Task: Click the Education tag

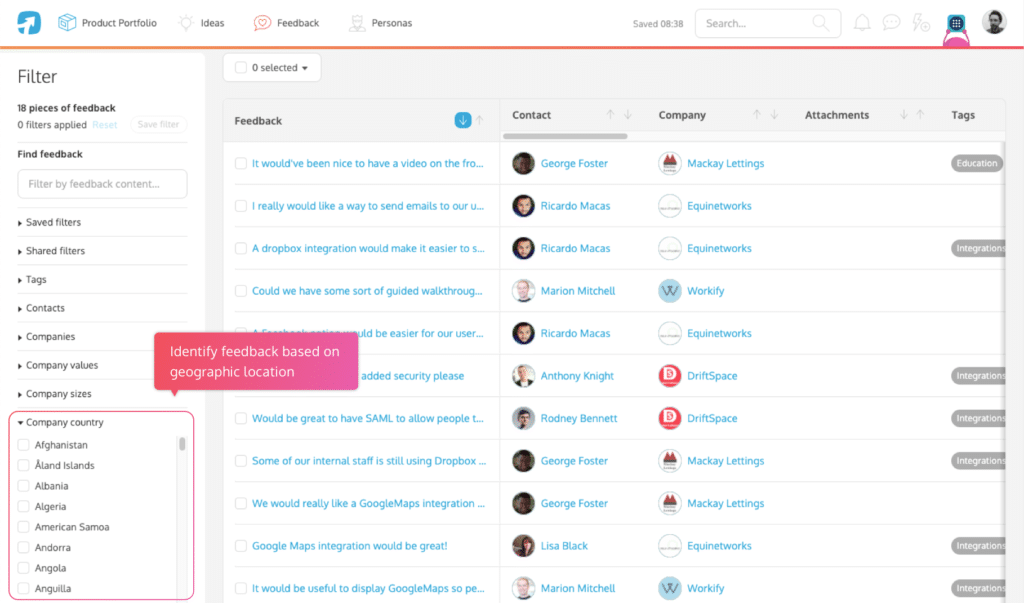Action: click(976, 163)
